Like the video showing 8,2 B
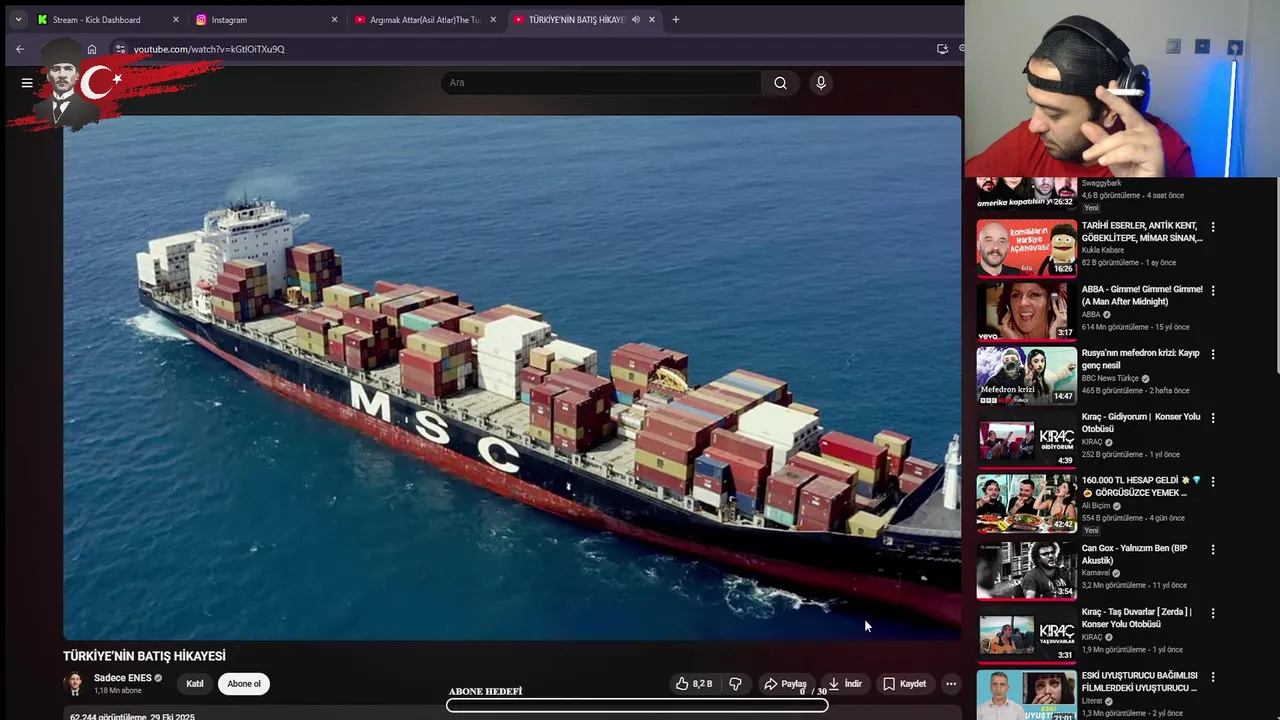 [x=694, y=684]
